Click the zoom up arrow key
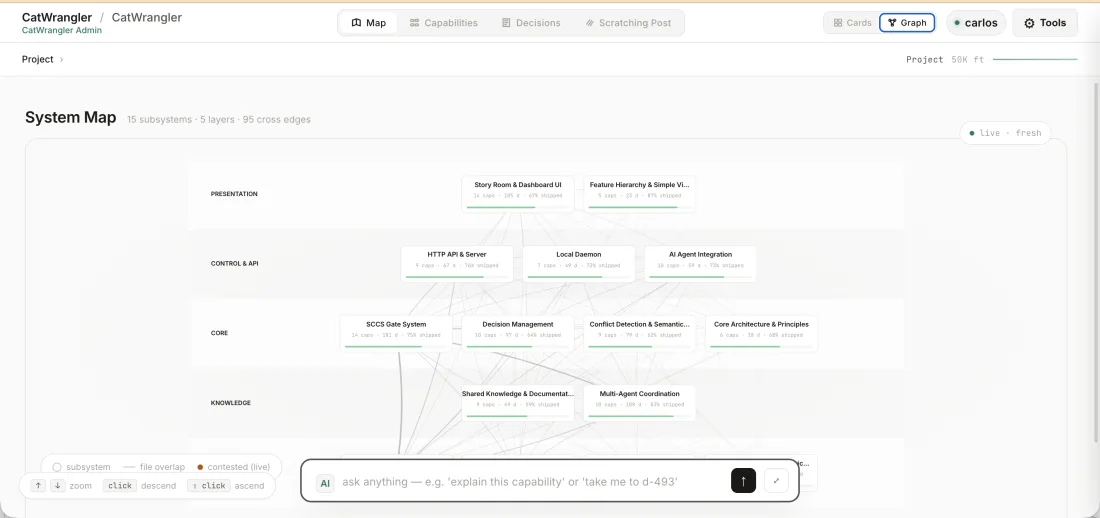 pyautogui.click(x=39, y=486)
